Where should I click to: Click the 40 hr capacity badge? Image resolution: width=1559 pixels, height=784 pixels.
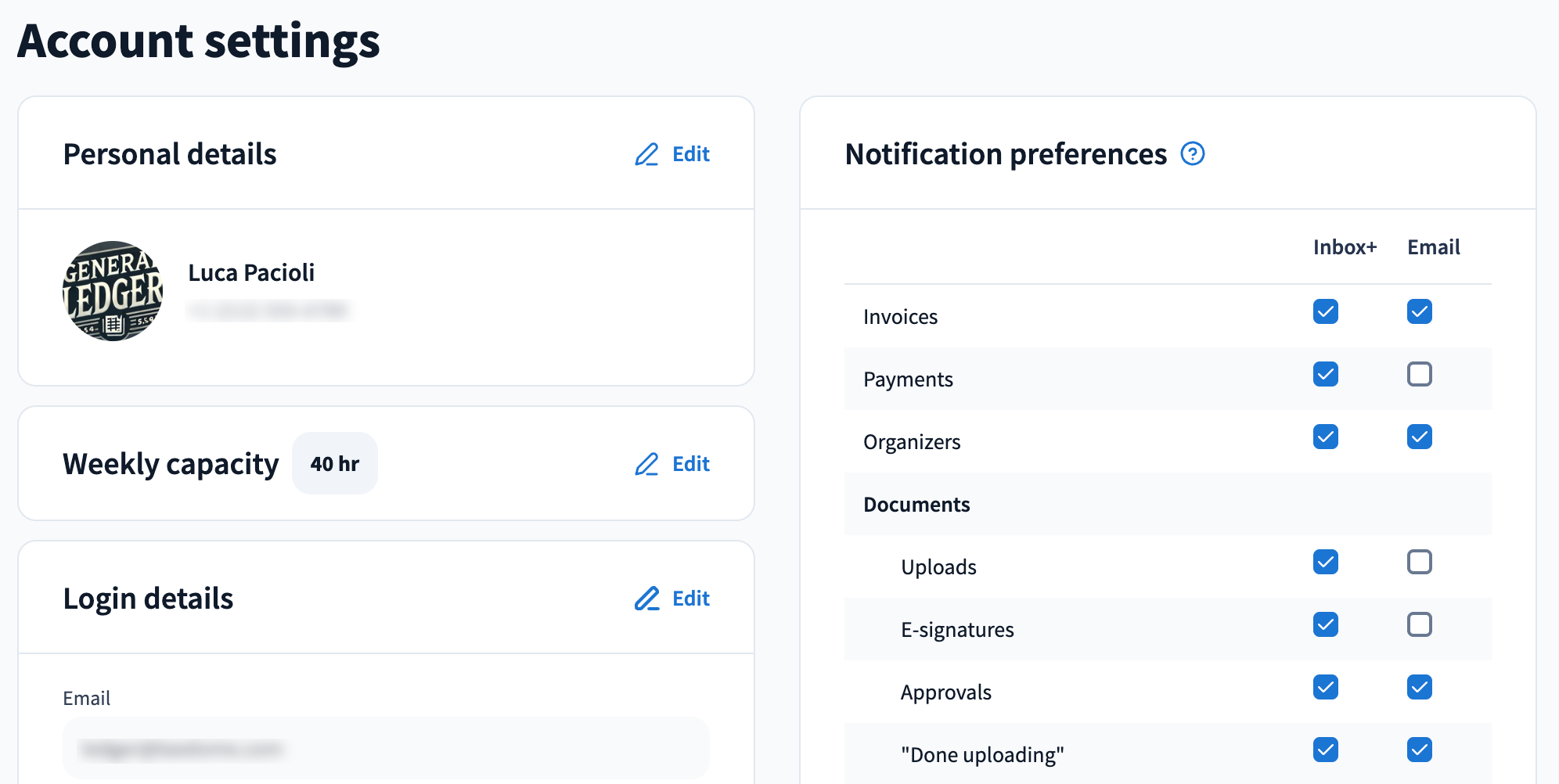click(334, 464)
